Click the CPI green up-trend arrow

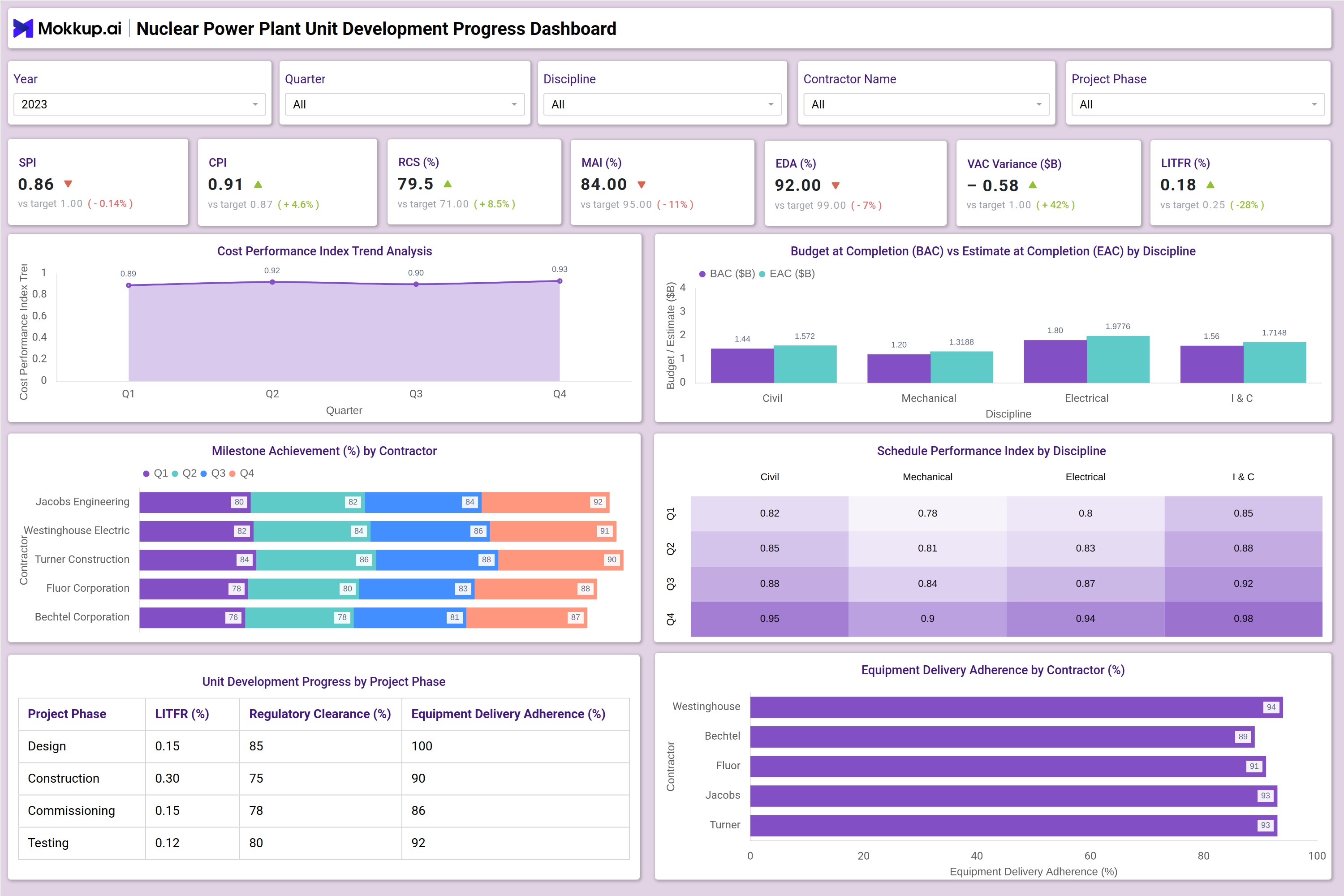click(258, 184)
